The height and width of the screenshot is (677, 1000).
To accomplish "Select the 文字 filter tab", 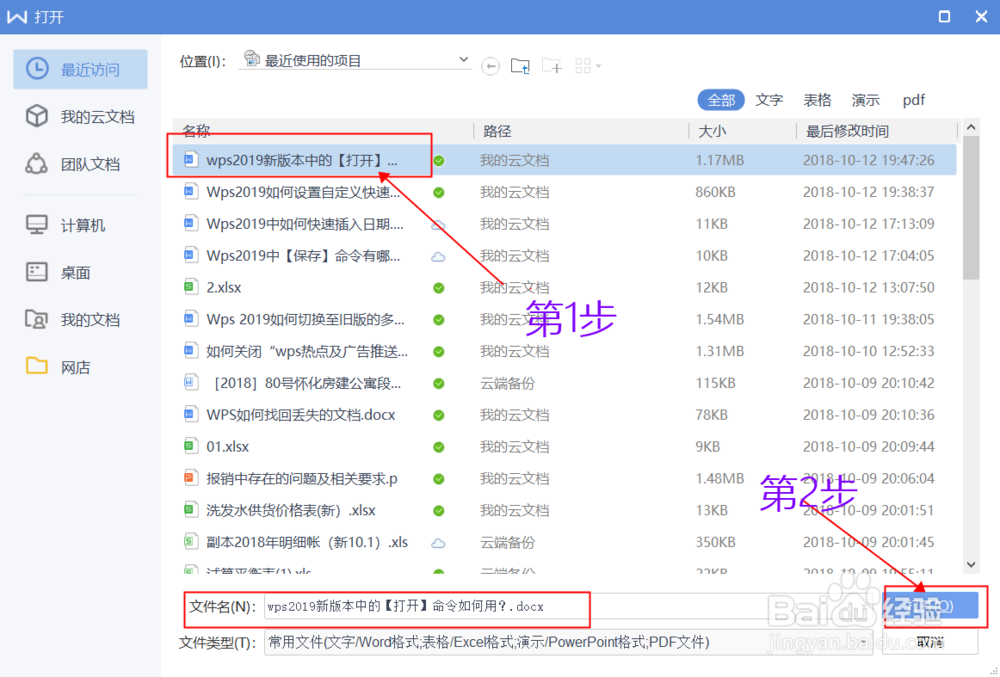I will point(769,100).
